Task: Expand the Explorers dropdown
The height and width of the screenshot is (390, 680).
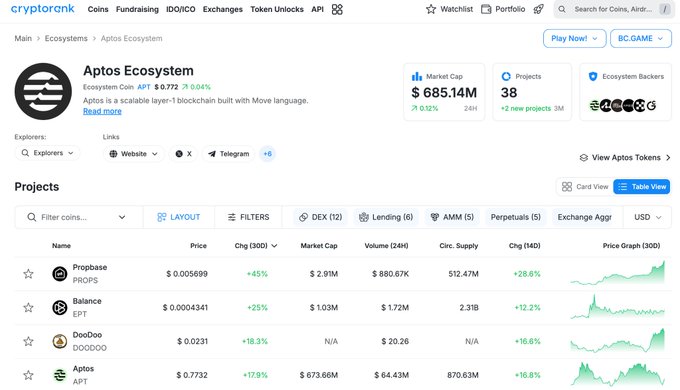Action: click(x=47, y=153)
